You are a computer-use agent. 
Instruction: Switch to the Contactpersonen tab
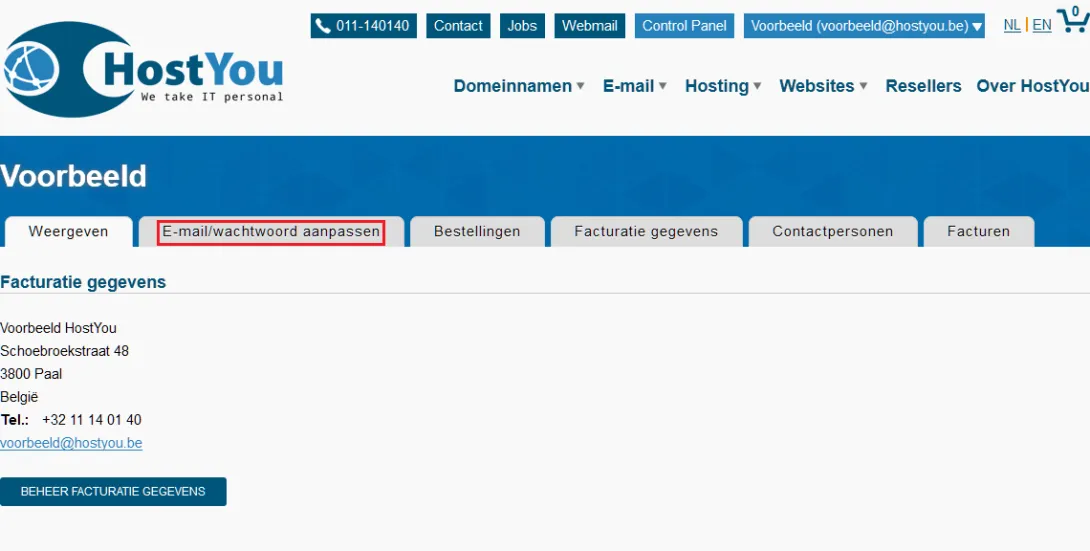tap(832, 232)
